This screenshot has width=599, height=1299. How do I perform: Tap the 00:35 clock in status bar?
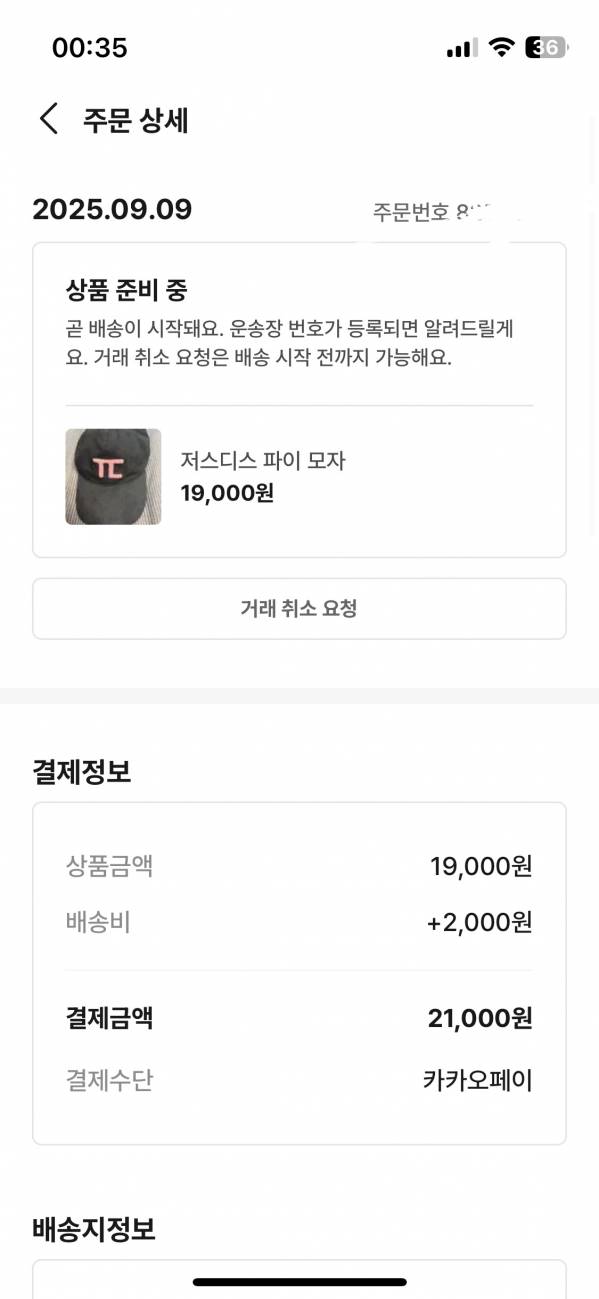90,48
